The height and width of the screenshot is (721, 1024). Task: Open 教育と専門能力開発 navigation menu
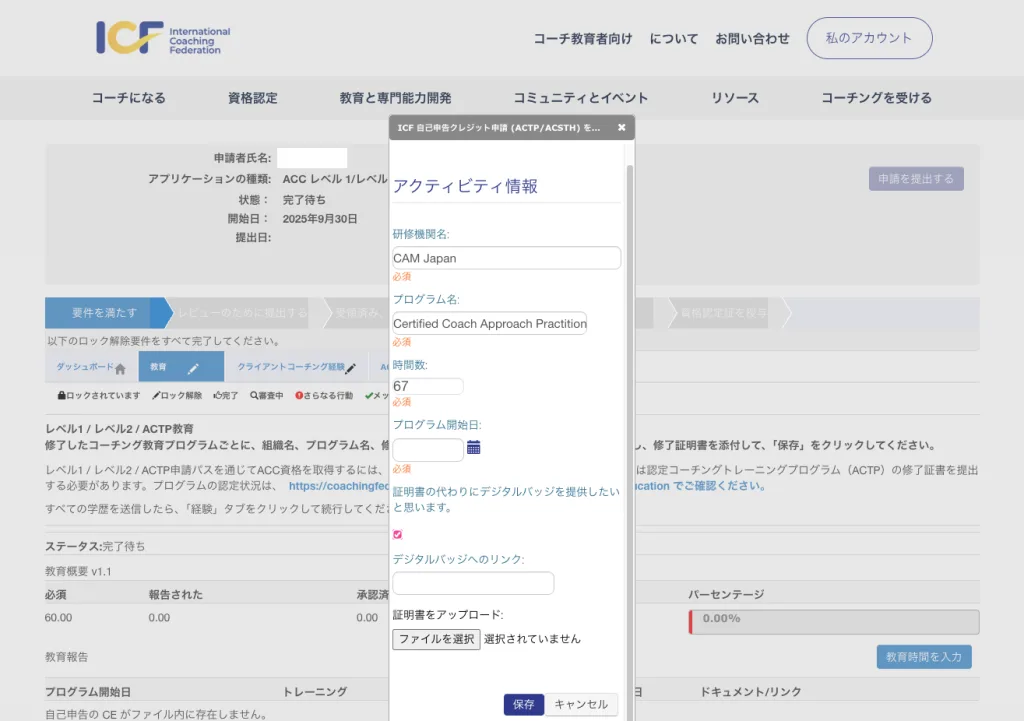[x=395, y=98]
